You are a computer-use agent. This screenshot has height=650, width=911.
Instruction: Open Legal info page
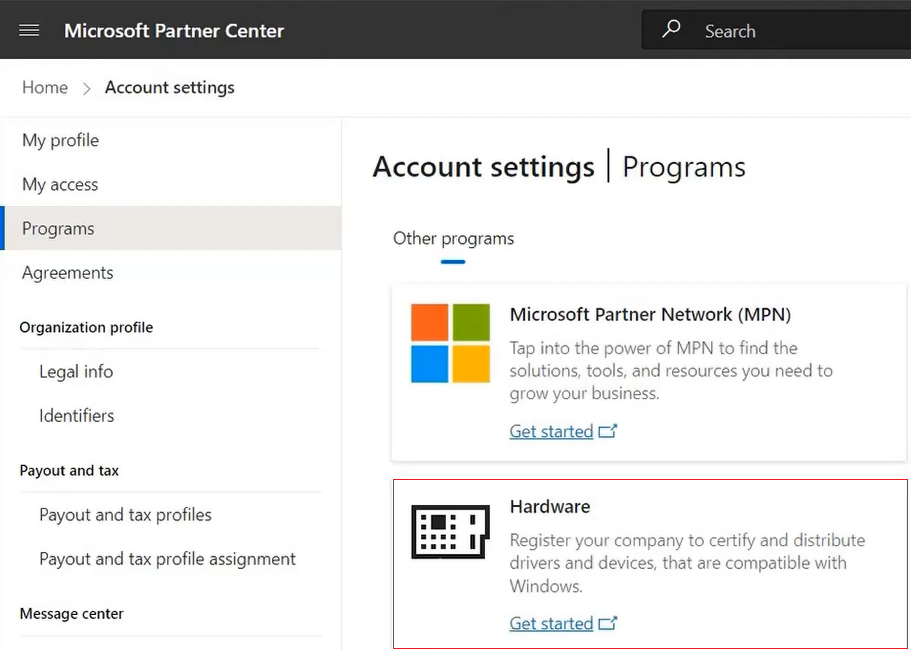coord(76,372)
